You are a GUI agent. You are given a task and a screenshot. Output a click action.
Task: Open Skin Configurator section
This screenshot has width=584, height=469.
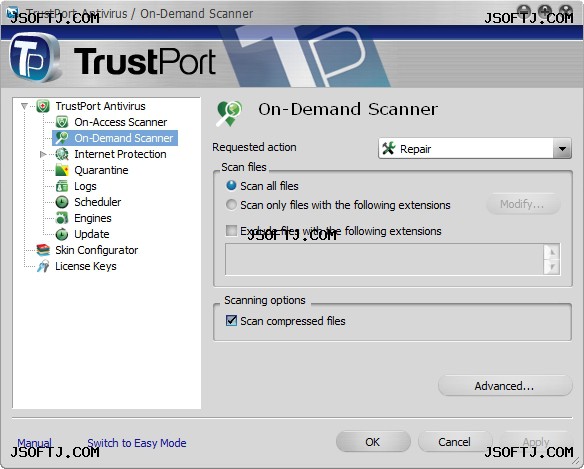tap(96, 250)
